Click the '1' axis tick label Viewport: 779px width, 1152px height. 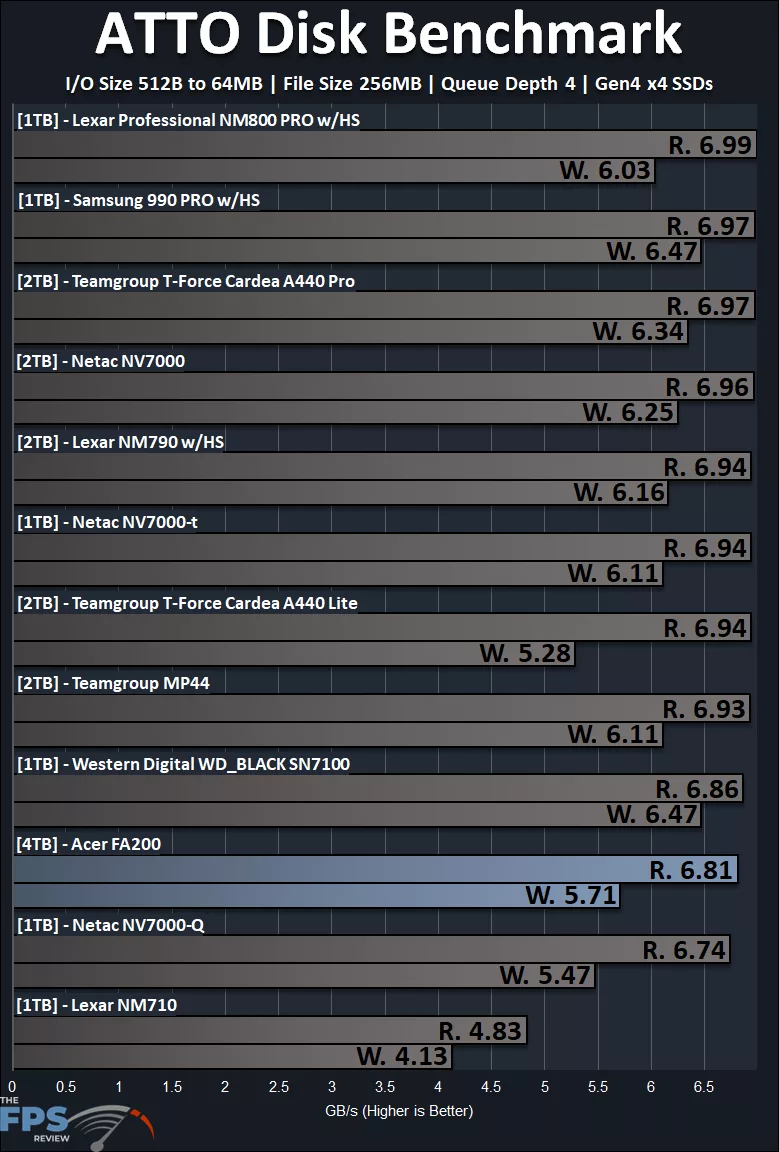tap(119, 1087)
